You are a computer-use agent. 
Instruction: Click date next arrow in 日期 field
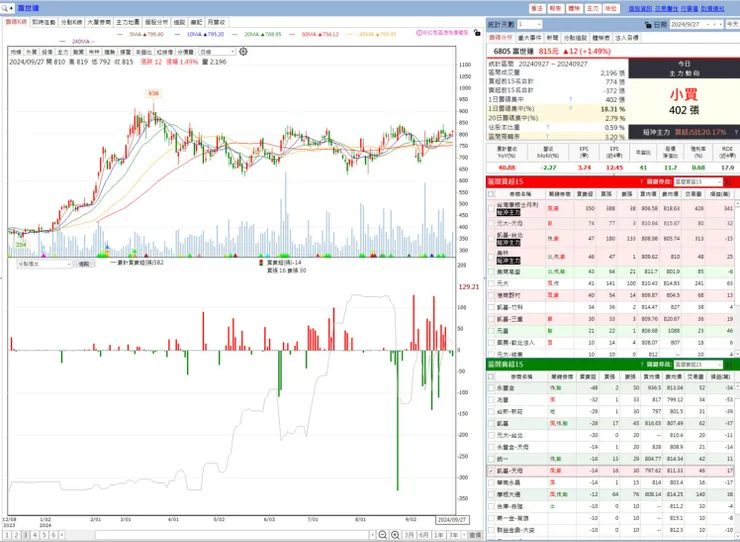click(720, 24)
